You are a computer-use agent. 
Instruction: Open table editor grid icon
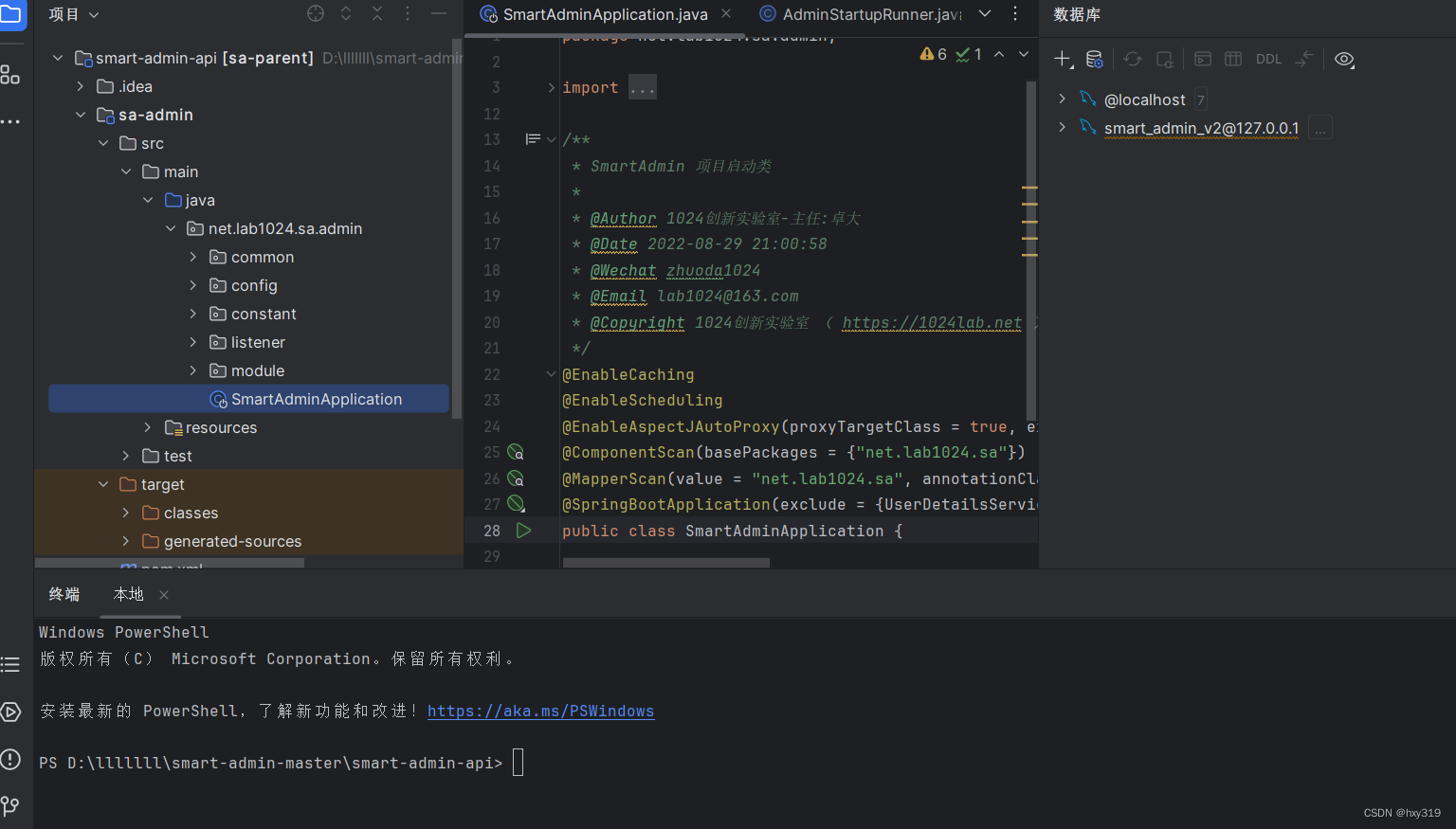point(1233,59)
